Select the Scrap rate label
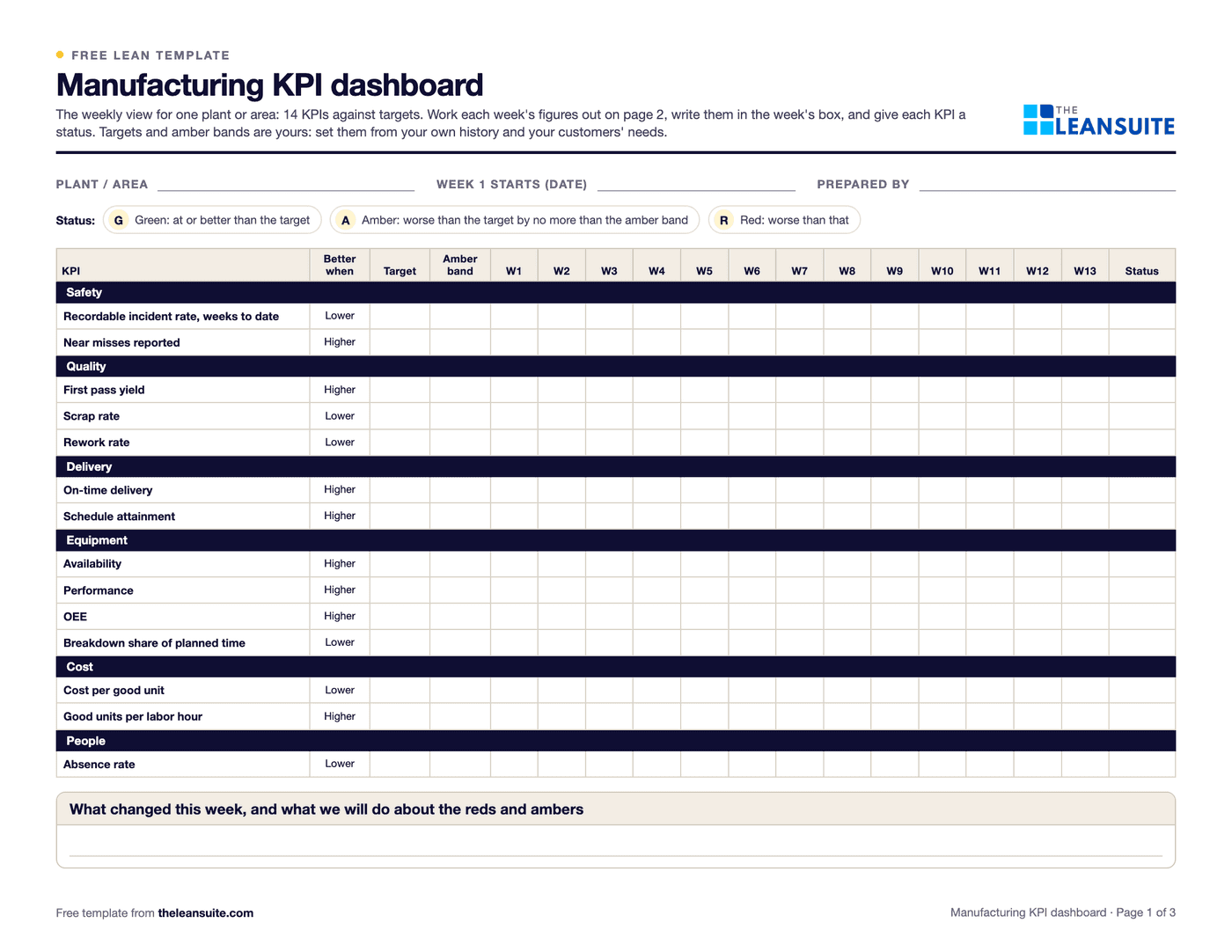The height and width of the screenshot is (952, 1232). pyautogui.click(x=92, y=416)
